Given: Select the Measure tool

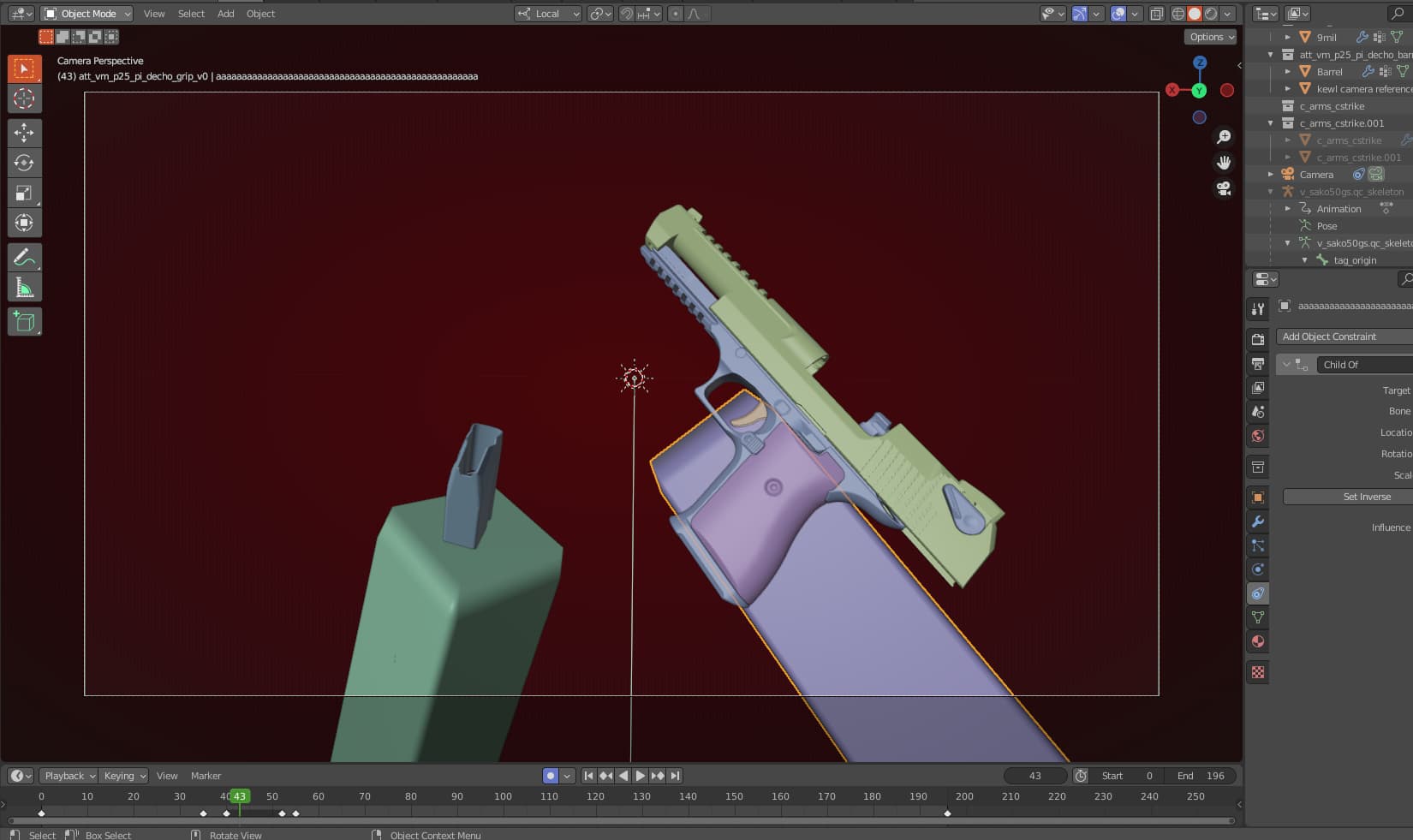Looking at the screenshot, I should coord(24,287).
